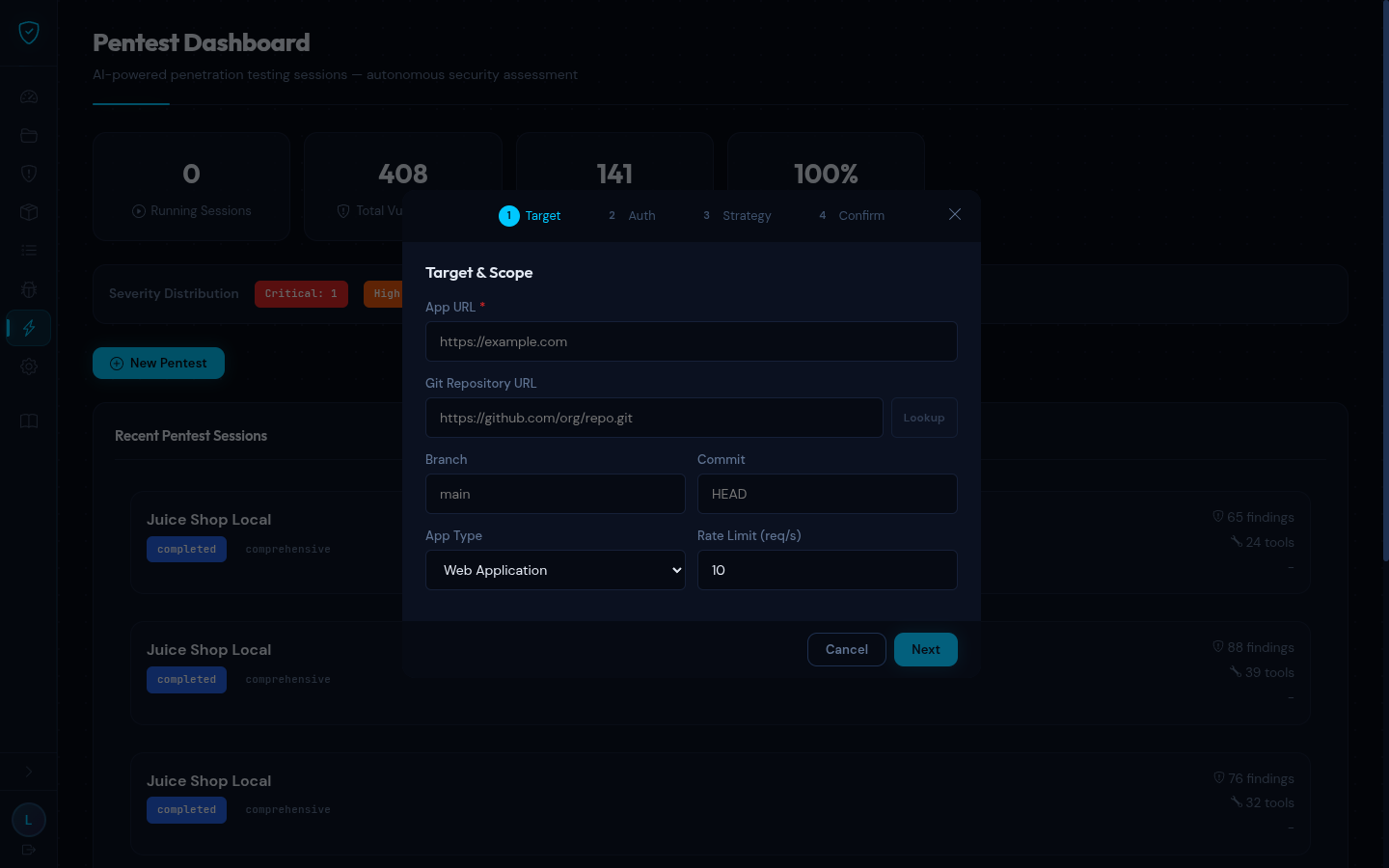The width and height of the screenshot is (1389, 868).
Task: Open the cube package icon in sidebar
Action: (29, 212)
